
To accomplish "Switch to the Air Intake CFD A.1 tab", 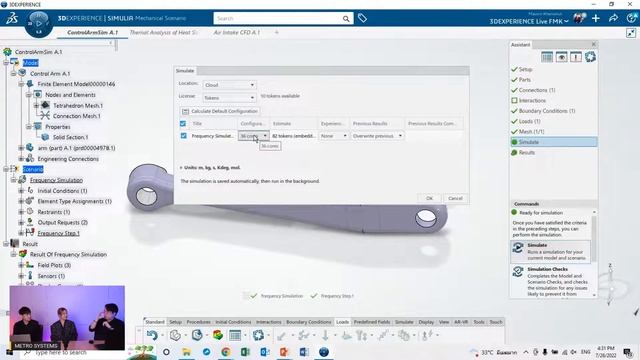I will (236, 32).
